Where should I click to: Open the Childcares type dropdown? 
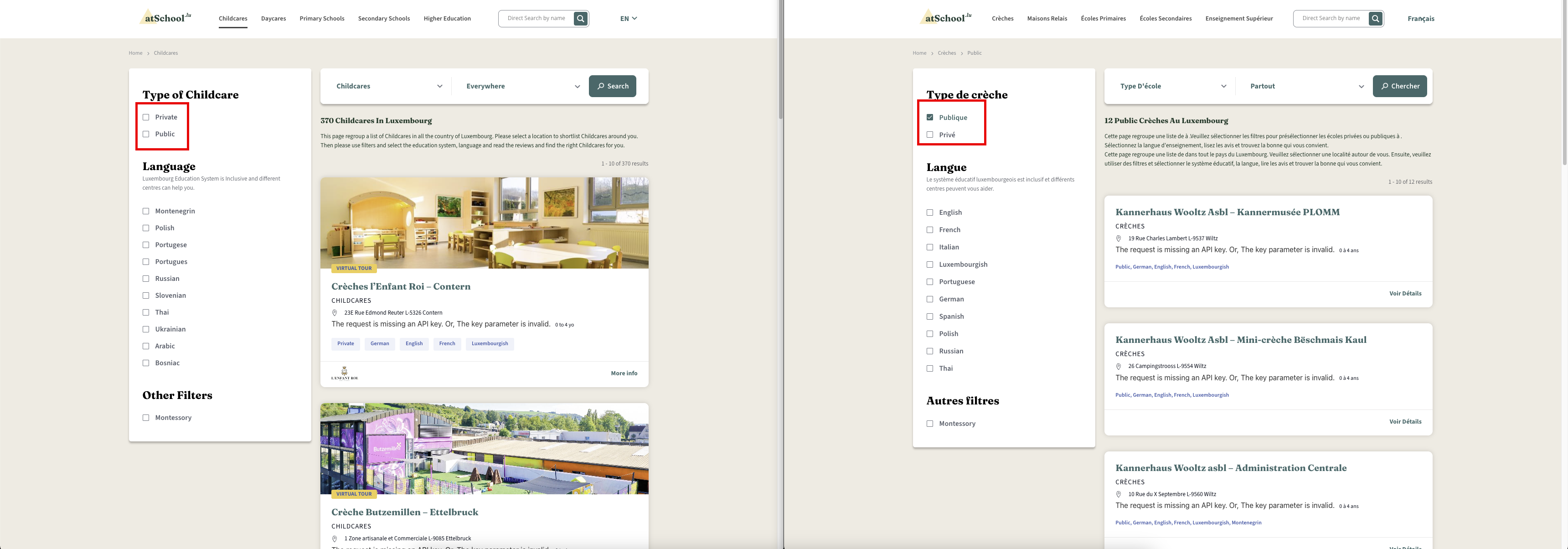point(389,87)
